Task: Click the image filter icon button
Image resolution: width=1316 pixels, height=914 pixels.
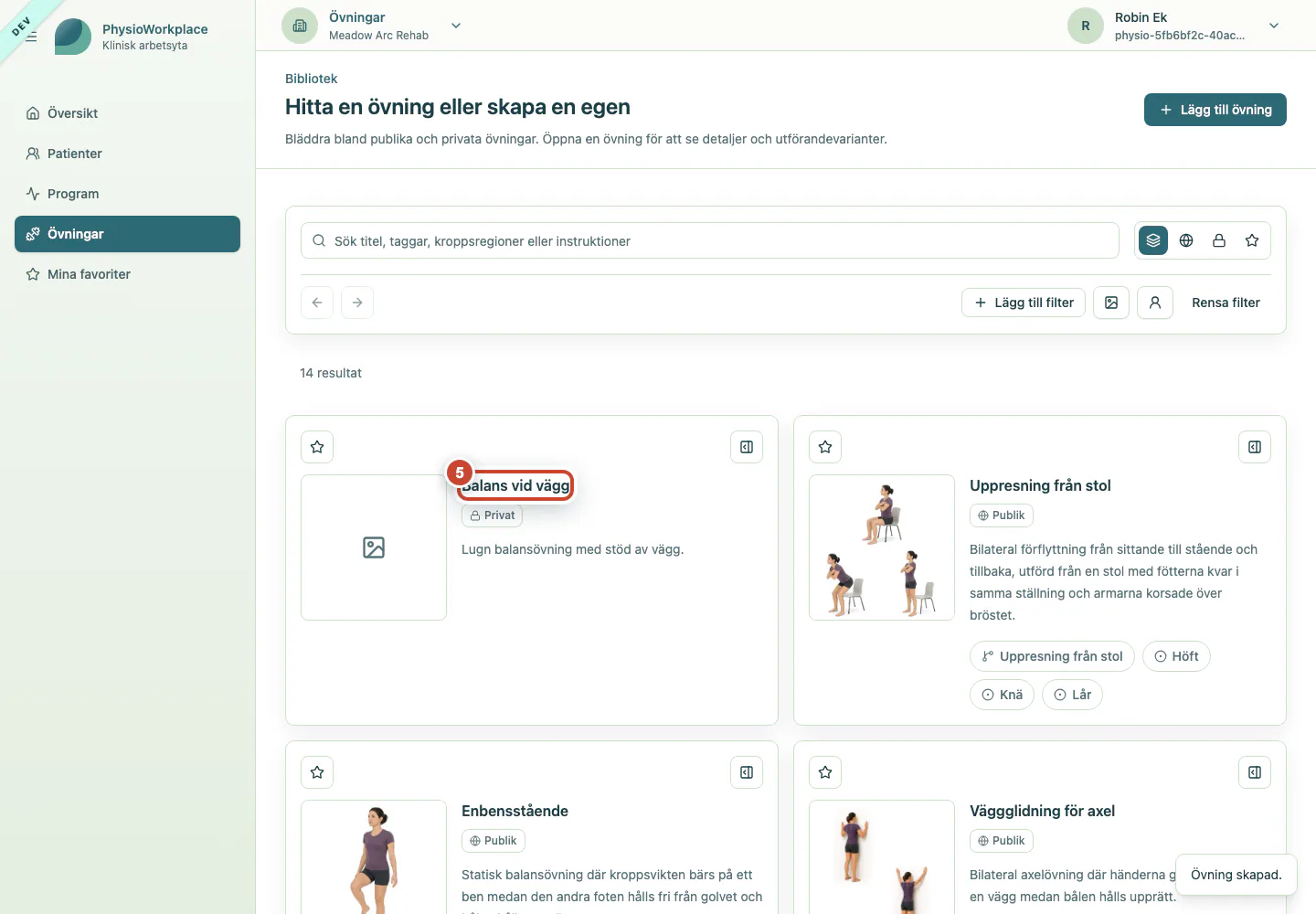Action: [1111, 303]
